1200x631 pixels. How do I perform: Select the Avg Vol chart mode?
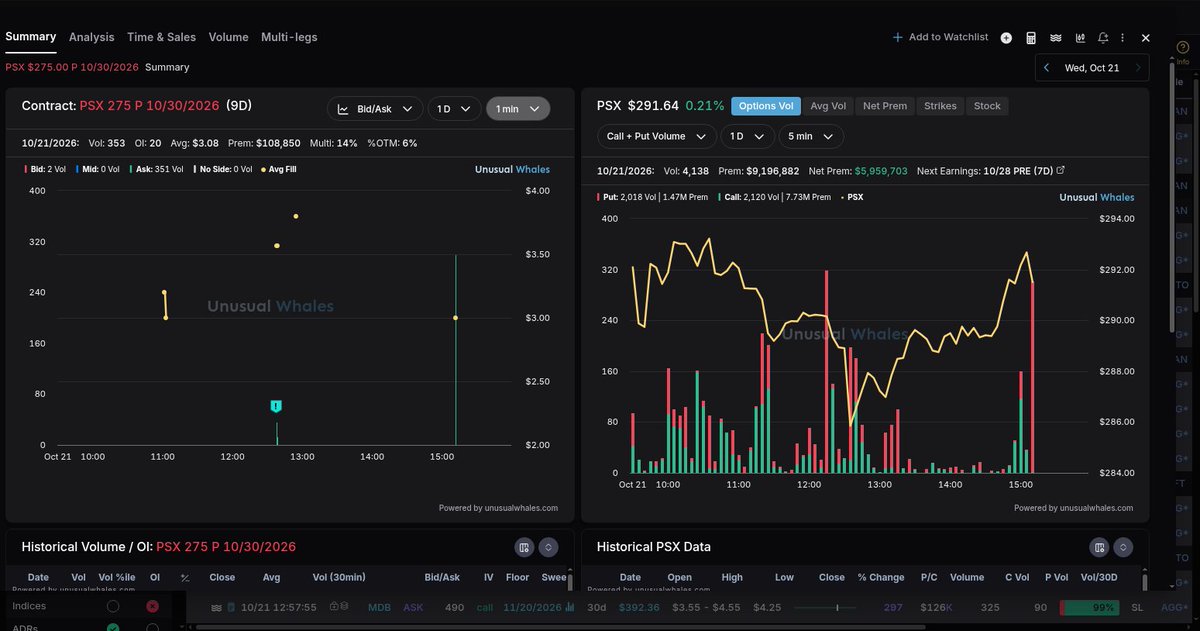pos(828,106)
